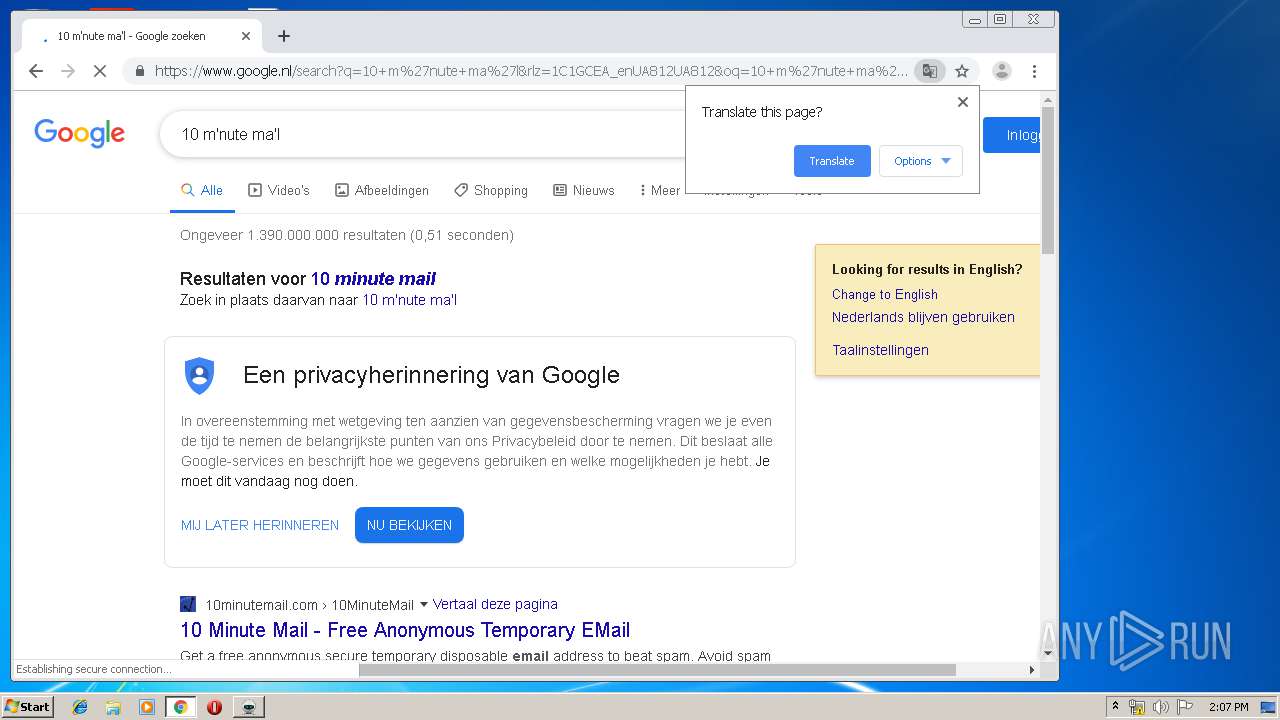
Task: Expand the 10MinuteMail result dropdown arrow
Action: [x=424, y=604]
